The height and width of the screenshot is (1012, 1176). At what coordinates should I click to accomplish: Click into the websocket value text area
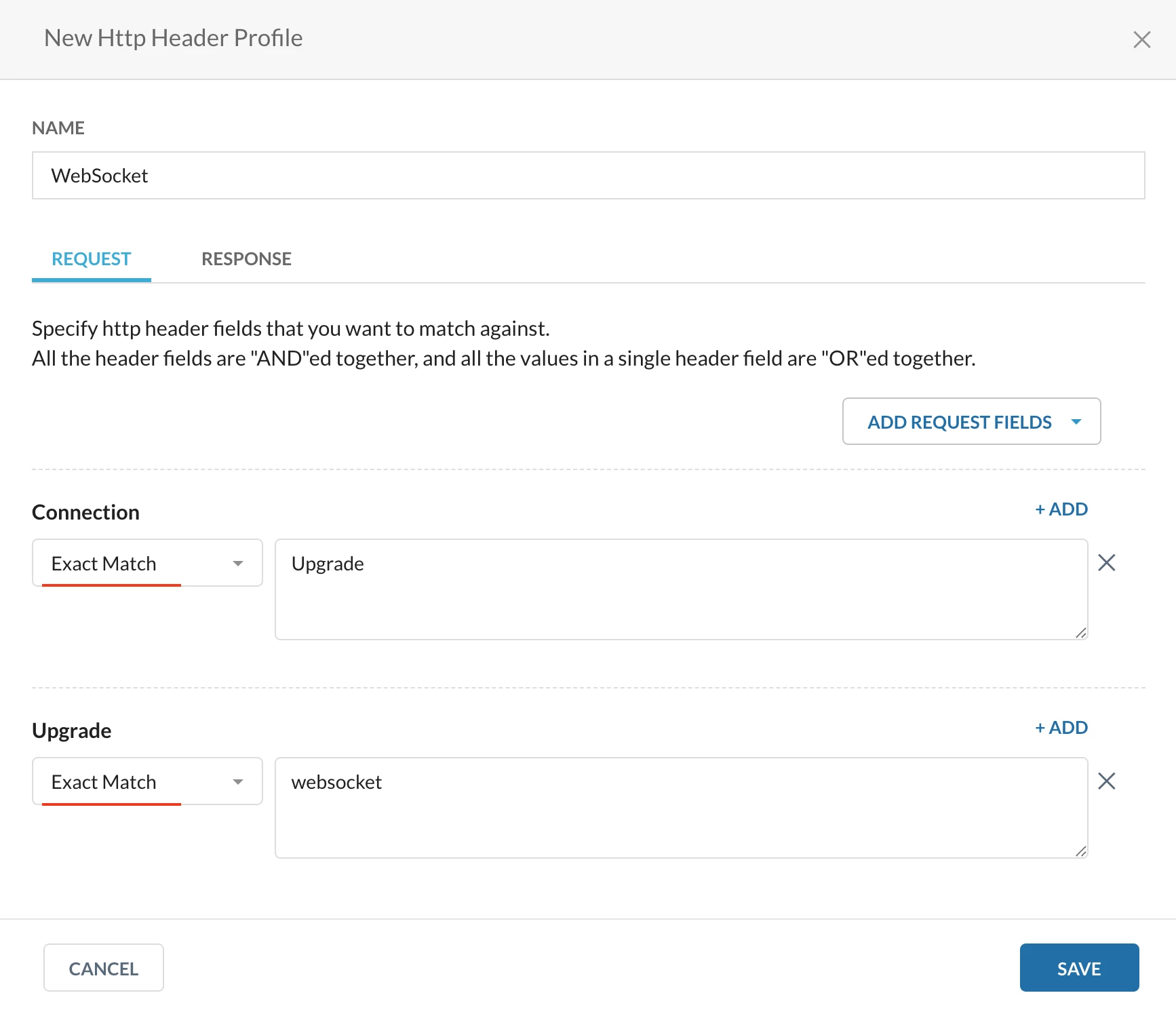tap(681, 808)
